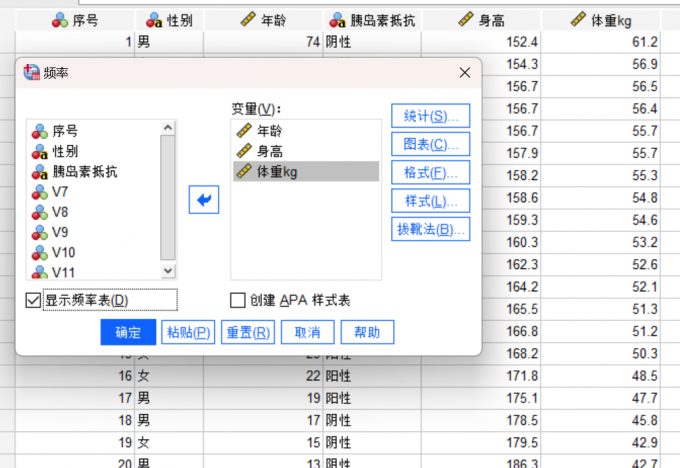
Task: Click the 帮助 button
Action: [367, 332]
